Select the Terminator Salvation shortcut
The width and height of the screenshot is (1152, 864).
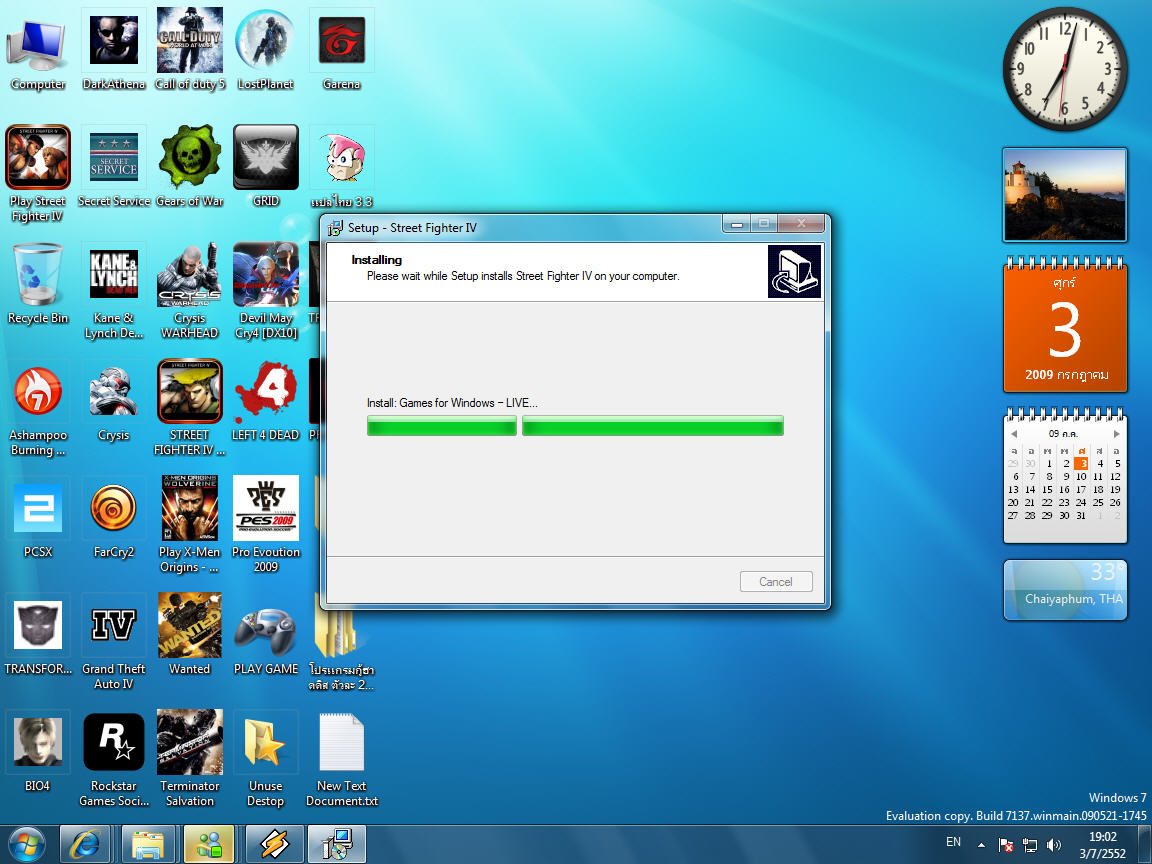(x=190, y=759)
